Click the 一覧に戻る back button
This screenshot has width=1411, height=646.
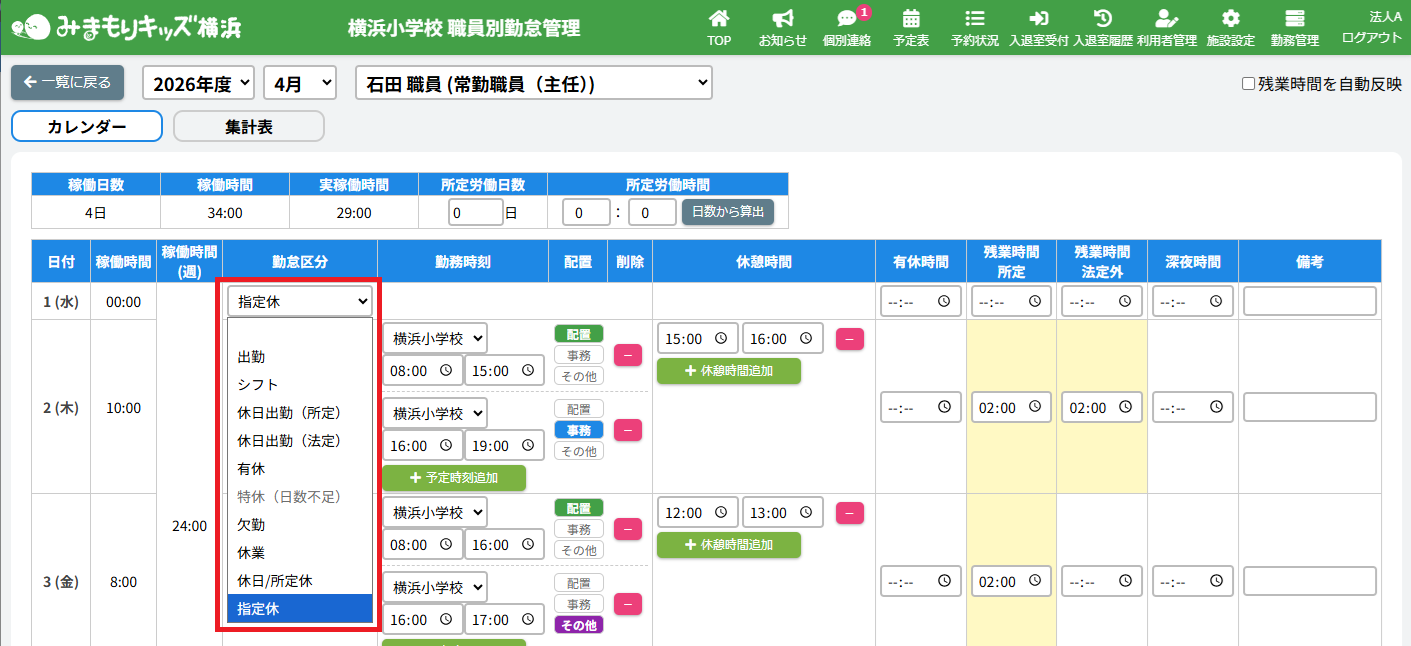[x=67, y=83]
